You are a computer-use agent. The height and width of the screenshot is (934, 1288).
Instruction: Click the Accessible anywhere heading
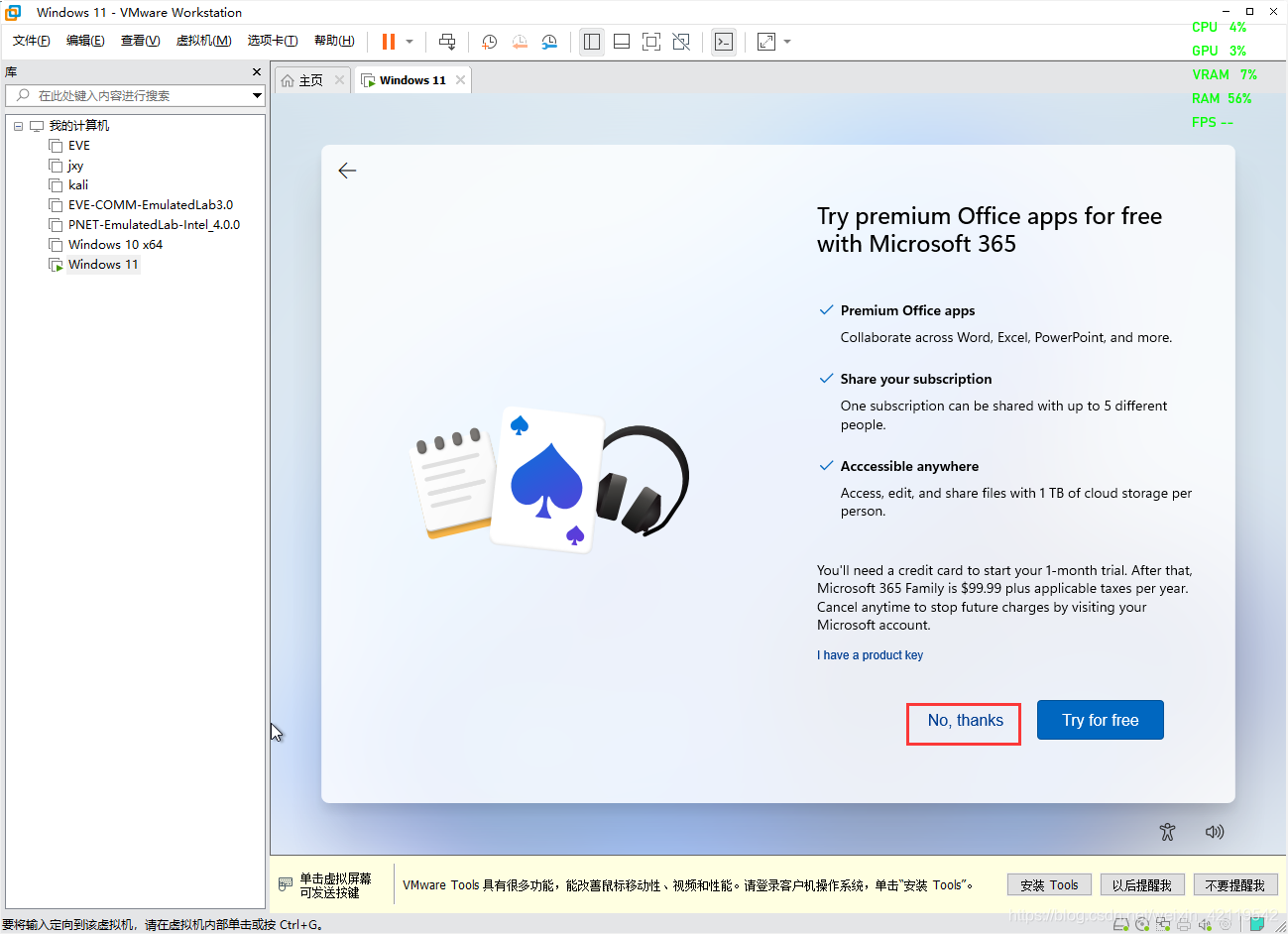(909, 466)
